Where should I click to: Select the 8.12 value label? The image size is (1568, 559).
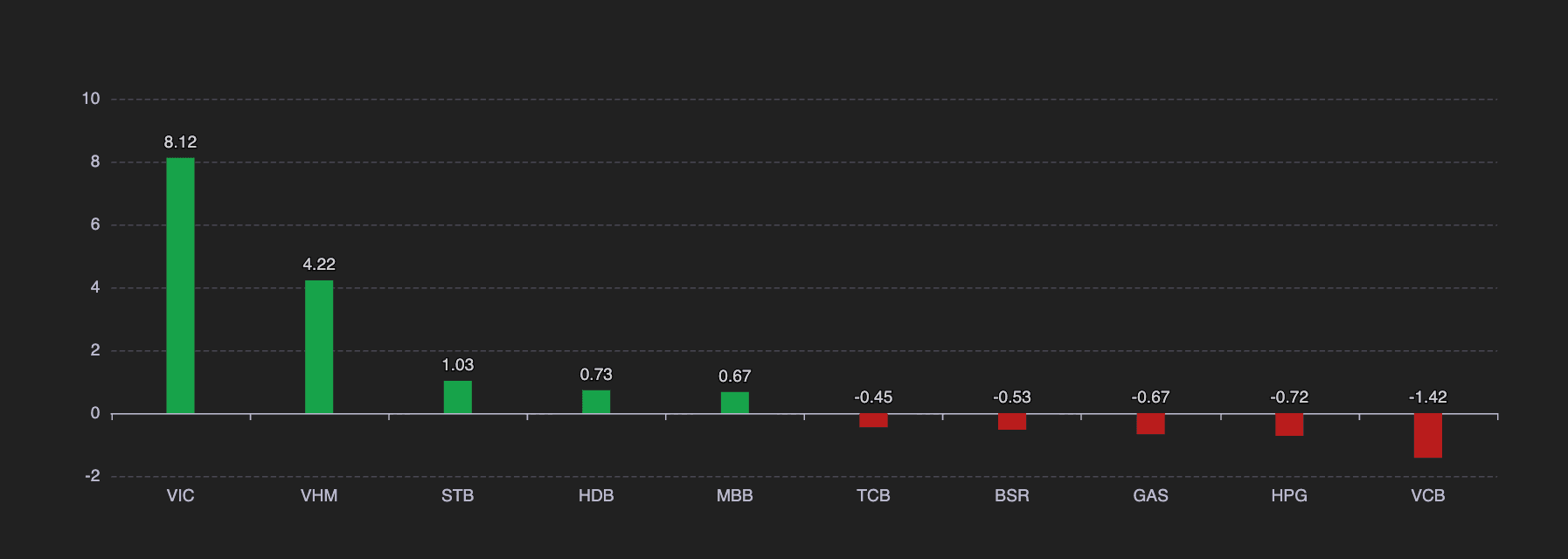click(180, 141)
